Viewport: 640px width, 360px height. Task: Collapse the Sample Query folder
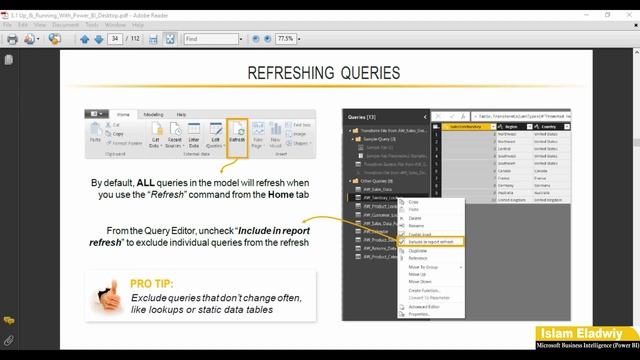click(353, 139)
